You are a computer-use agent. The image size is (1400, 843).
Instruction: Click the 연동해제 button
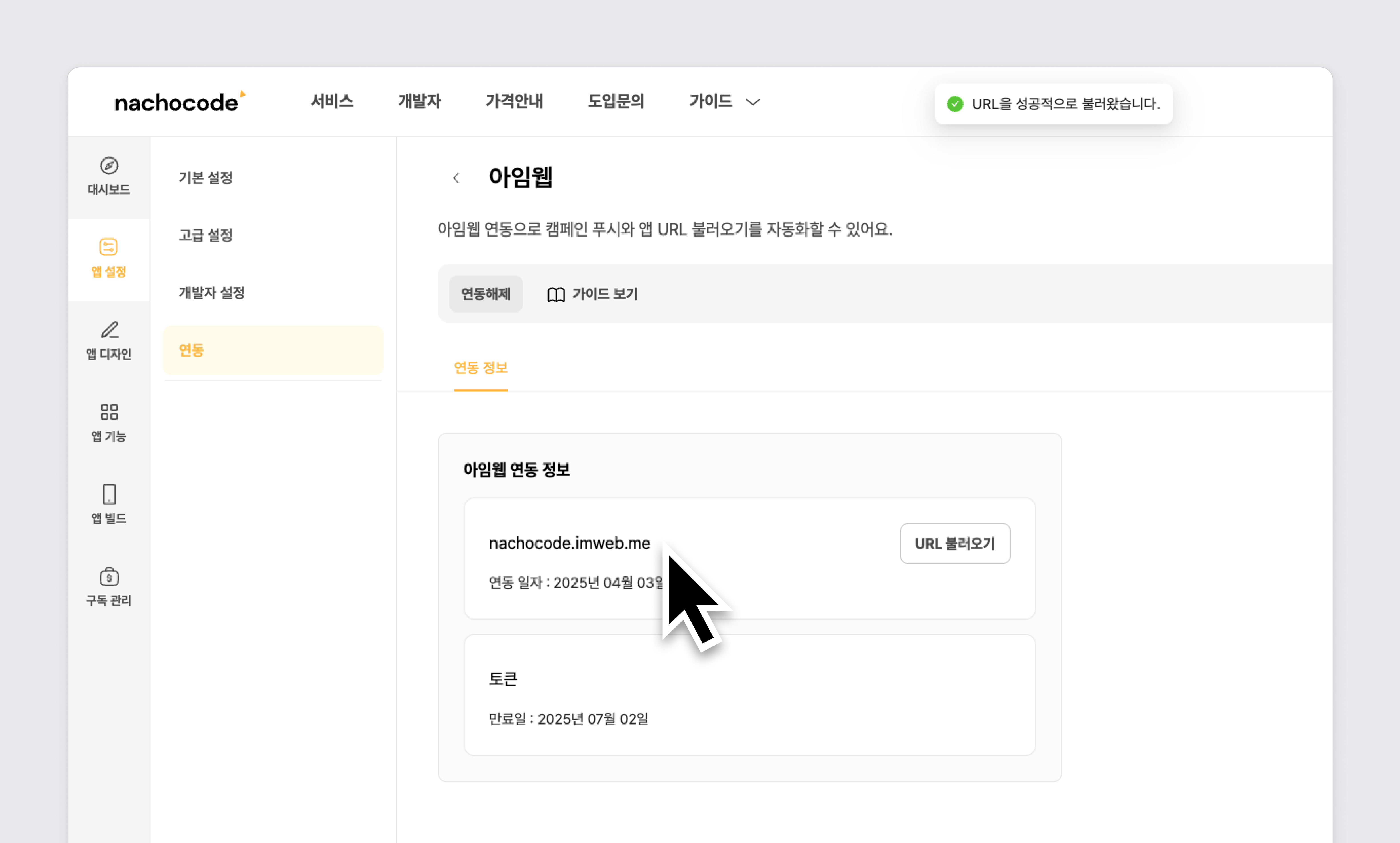pos(485,294)
